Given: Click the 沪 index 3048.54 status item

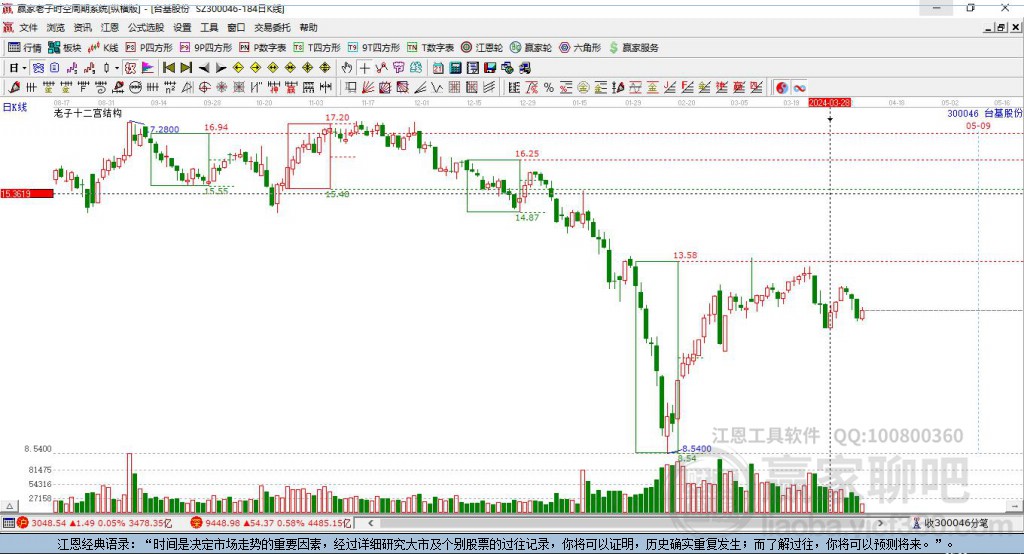Looking at the screenshot, I should click(x=95, y=523).
